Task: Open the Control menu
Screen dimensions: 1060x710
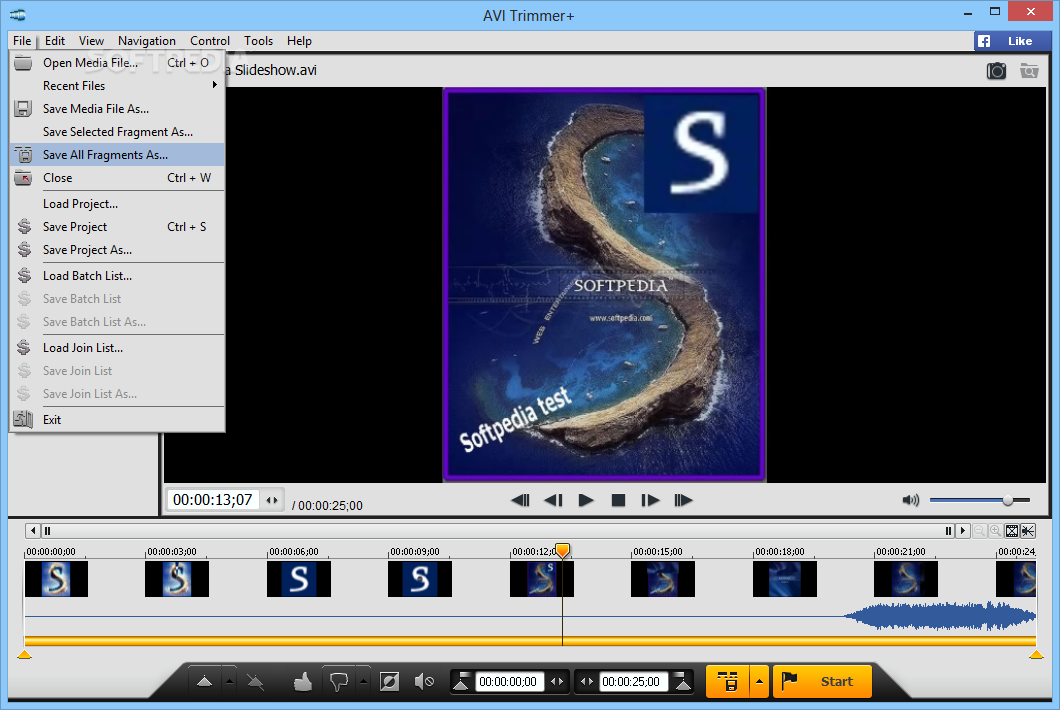Action: click(x=210, y=41)
